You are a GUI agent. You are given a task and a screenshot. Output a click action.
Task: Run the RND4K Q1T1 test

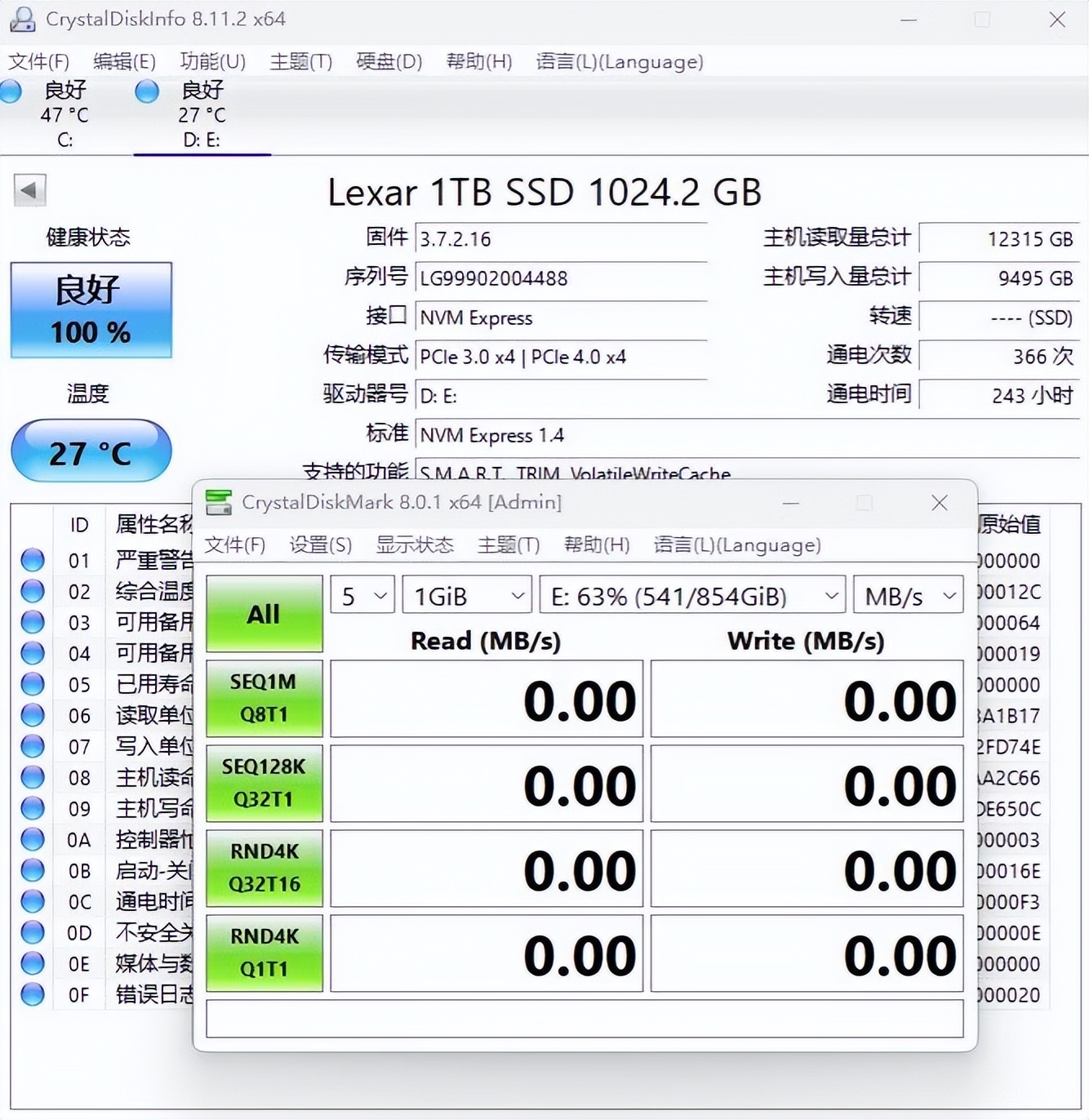coord(264,951)
